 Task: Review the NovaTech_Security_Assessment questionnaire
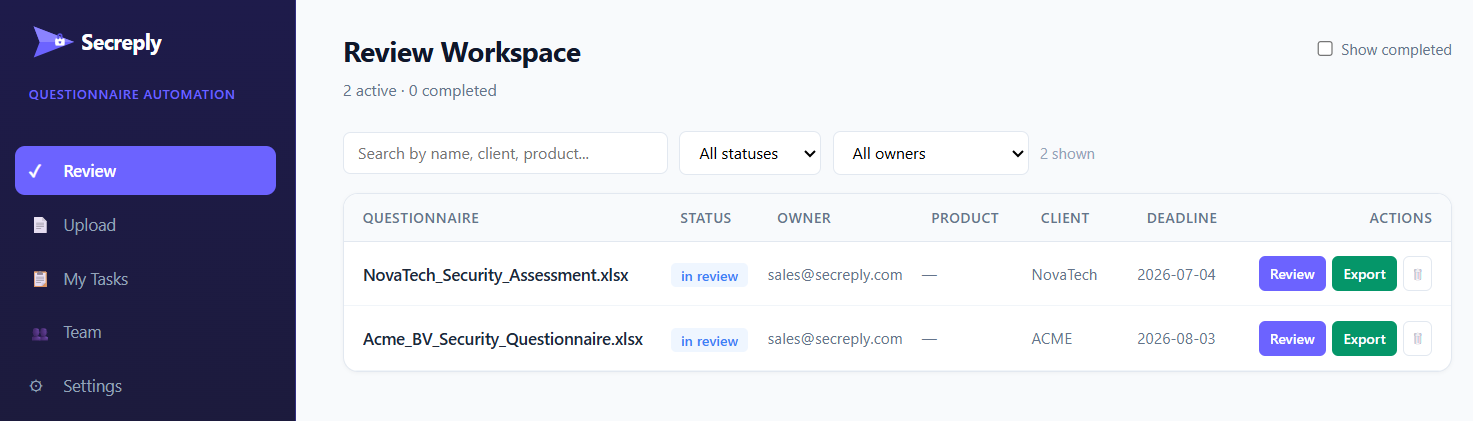point(1292,274)
